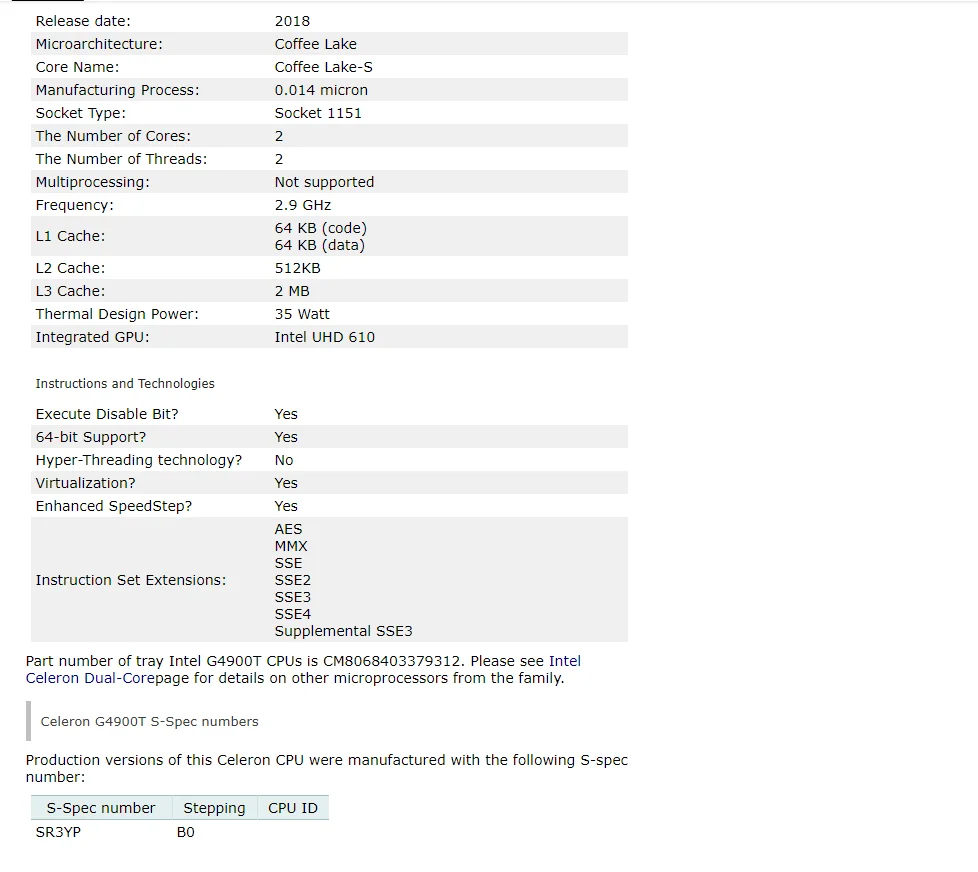Click the 'Hyper-Threading technology?' label
The height and width of the screenshot is (872, 978).
[x=138, y=460]
